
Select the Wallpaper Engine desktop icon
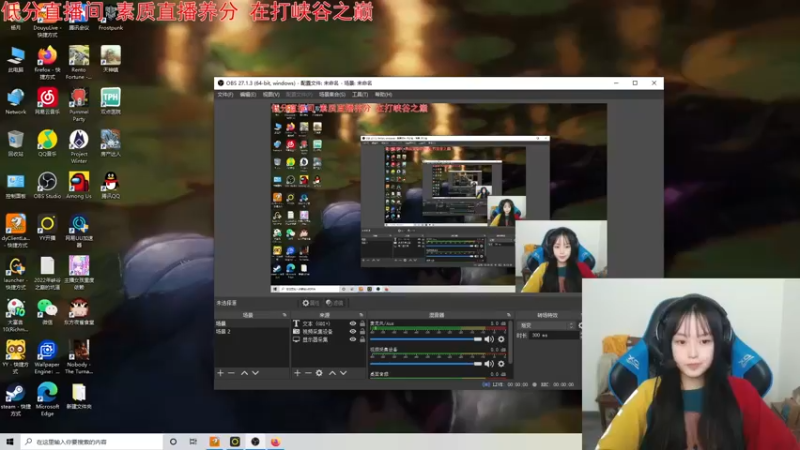tap(47, 358)
